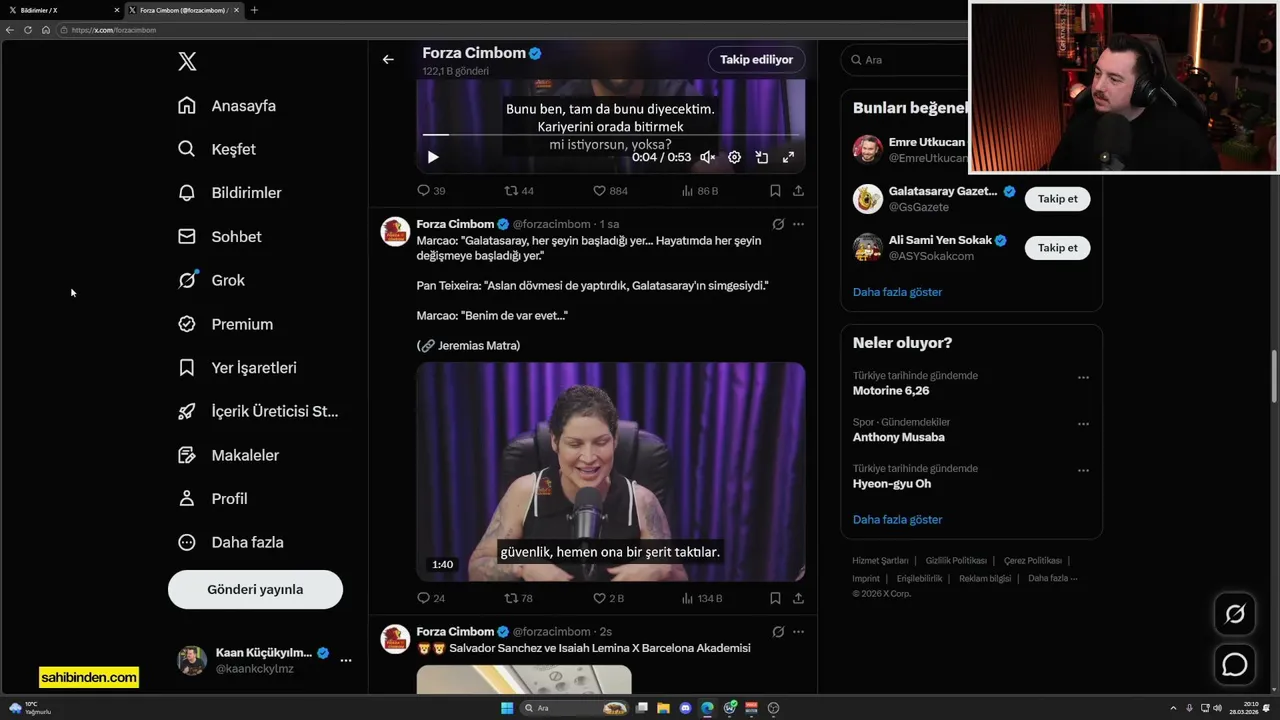Open more options on Salvador Sanchez post

[798, 632]
